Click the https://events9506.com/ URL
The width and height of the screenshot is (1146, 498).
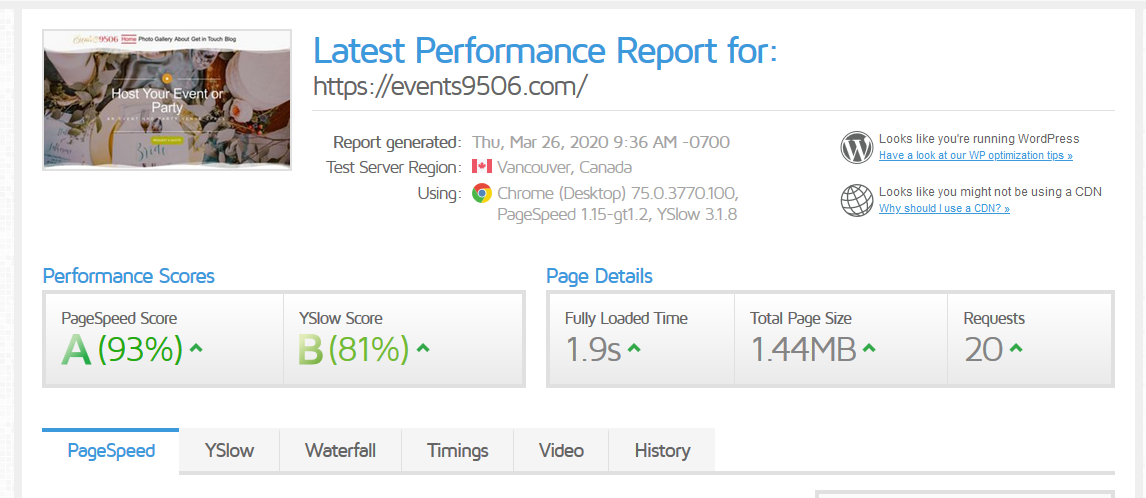pos(450,86)
